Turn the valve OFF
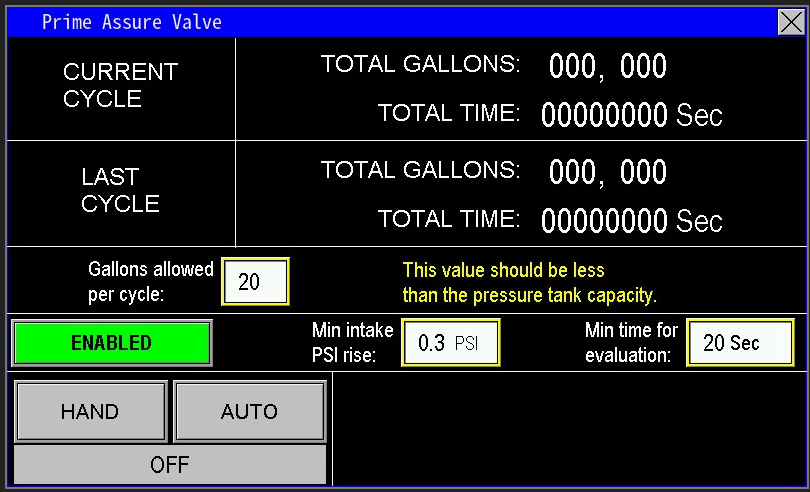This screenshot has height=492, width=810. click(x=169, y=465)
